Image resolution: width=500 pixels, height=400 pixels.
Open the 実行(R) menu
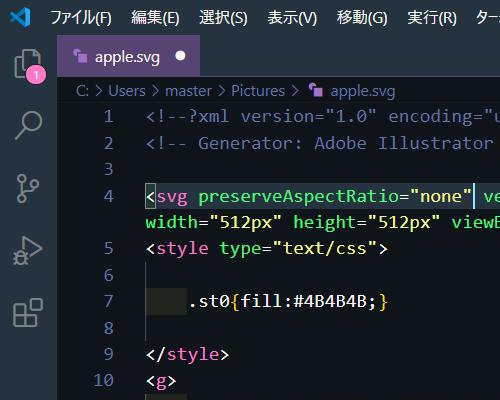(432, 17)
